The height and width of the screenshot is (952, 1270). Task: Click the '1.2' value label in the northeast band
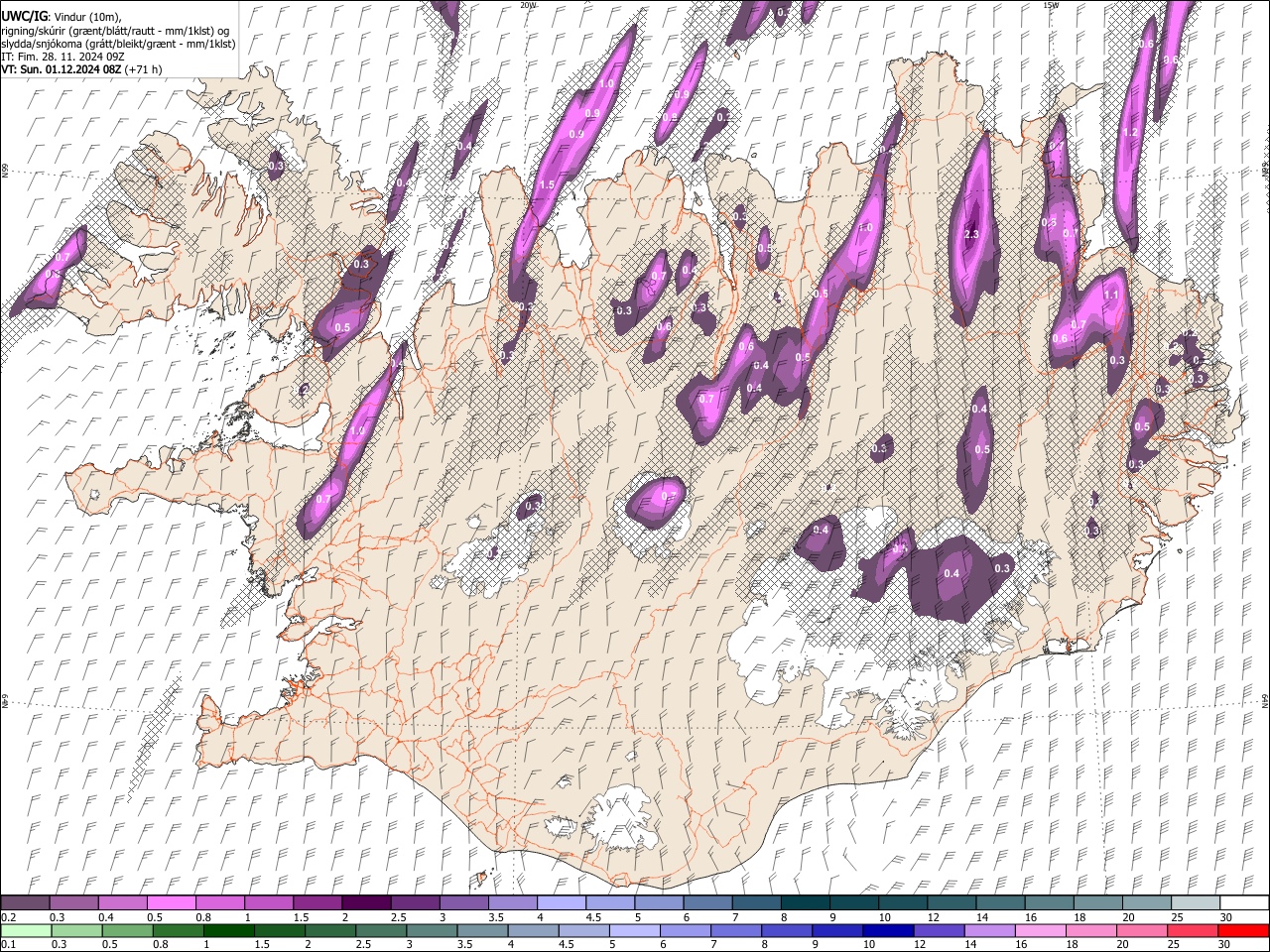pyautogui.click(x=1129, y=133)
